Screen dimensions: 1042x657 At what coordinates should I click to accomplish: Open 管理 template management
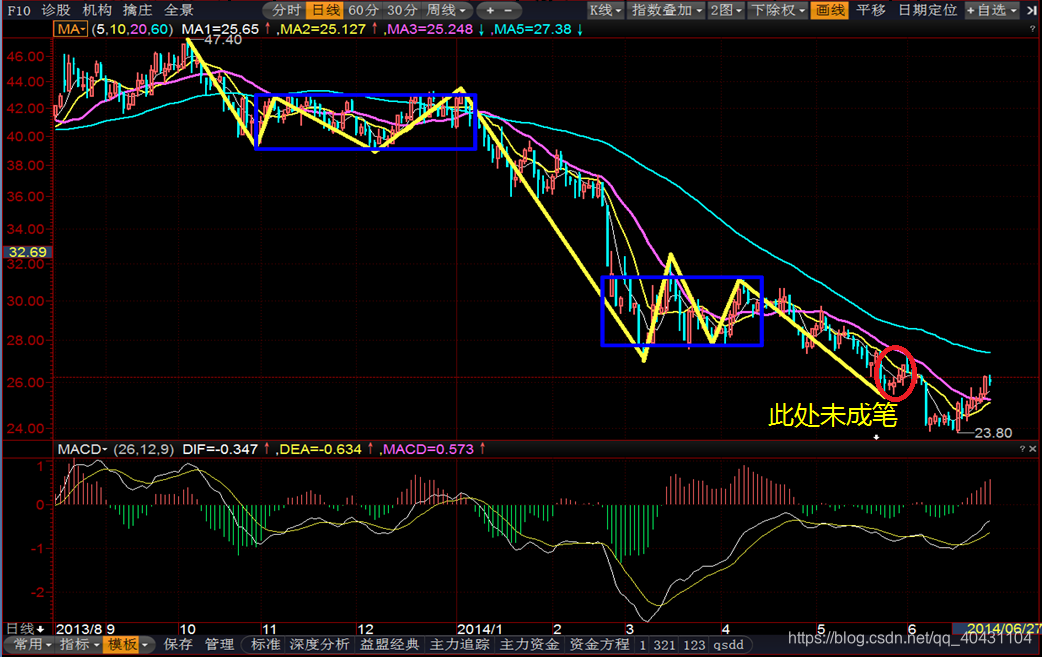click(x=219, y=644)
